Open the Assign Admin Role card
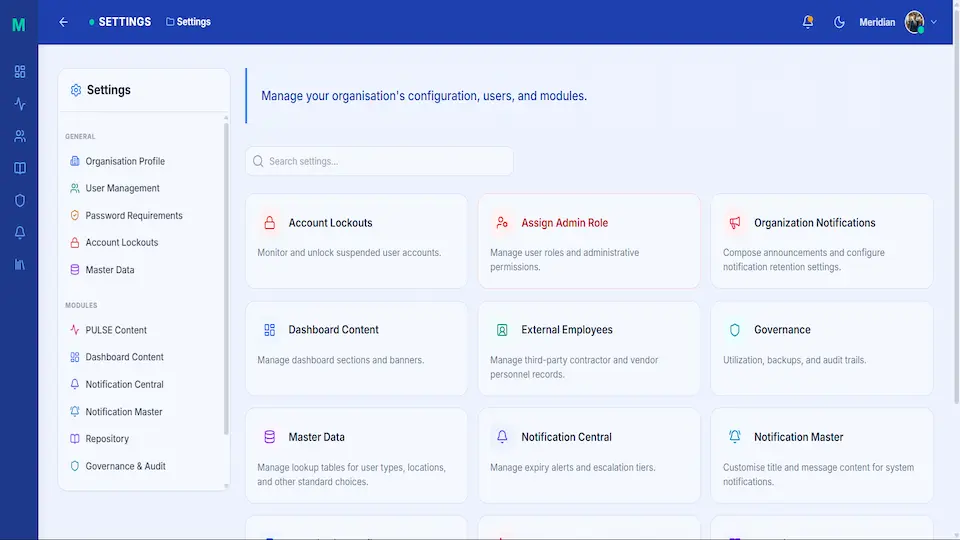Image resolution: width=960 pixels, height=540 pixels. [589, 241]
